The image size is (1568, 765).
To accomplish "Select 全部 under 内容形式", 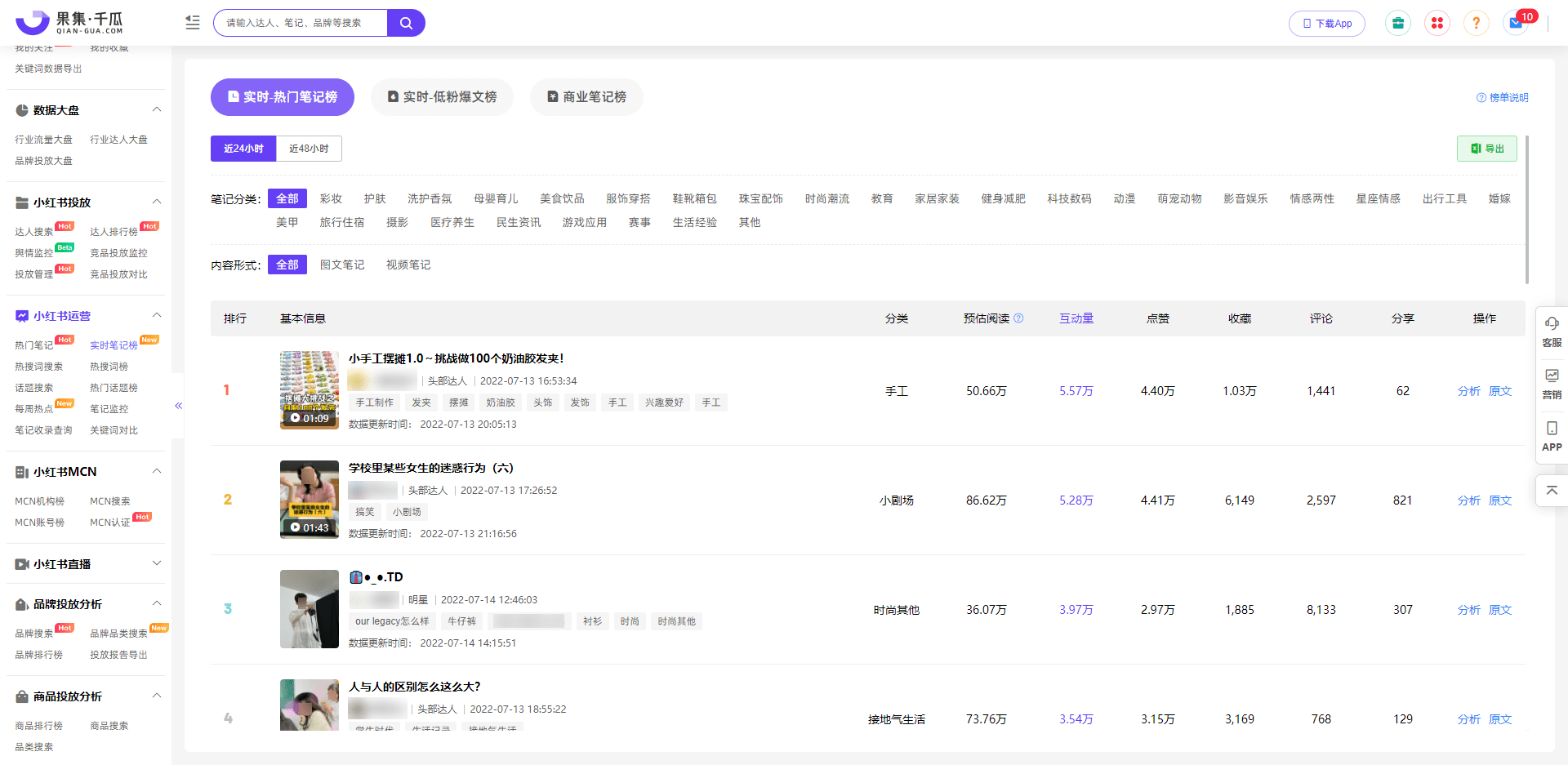I will tap(287, 265).
